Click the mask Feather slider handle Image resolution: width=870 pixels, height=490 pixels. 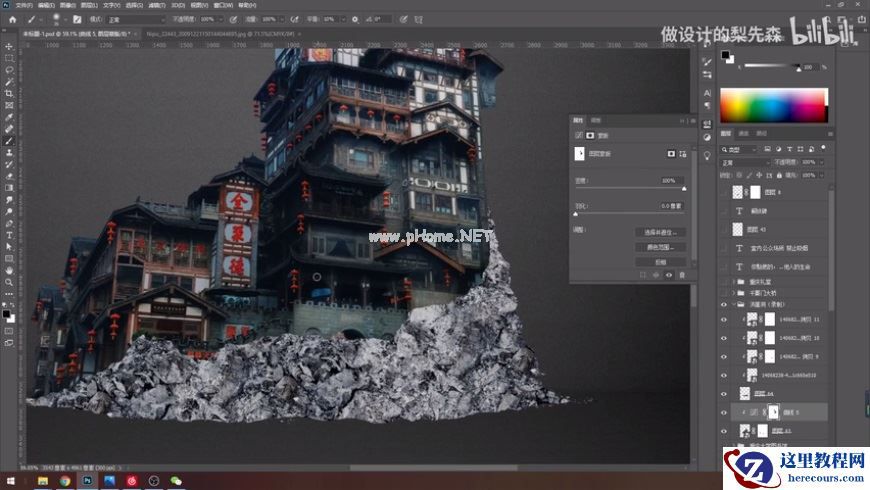(x=575, y=214)
